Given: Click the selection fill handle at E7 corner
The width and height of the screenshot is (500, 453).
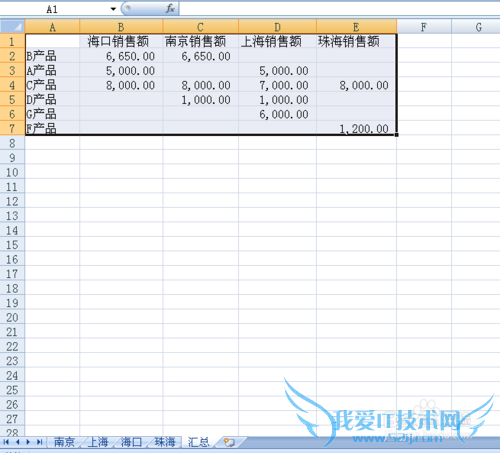Looking at the screenshot, I should [397, 135].
